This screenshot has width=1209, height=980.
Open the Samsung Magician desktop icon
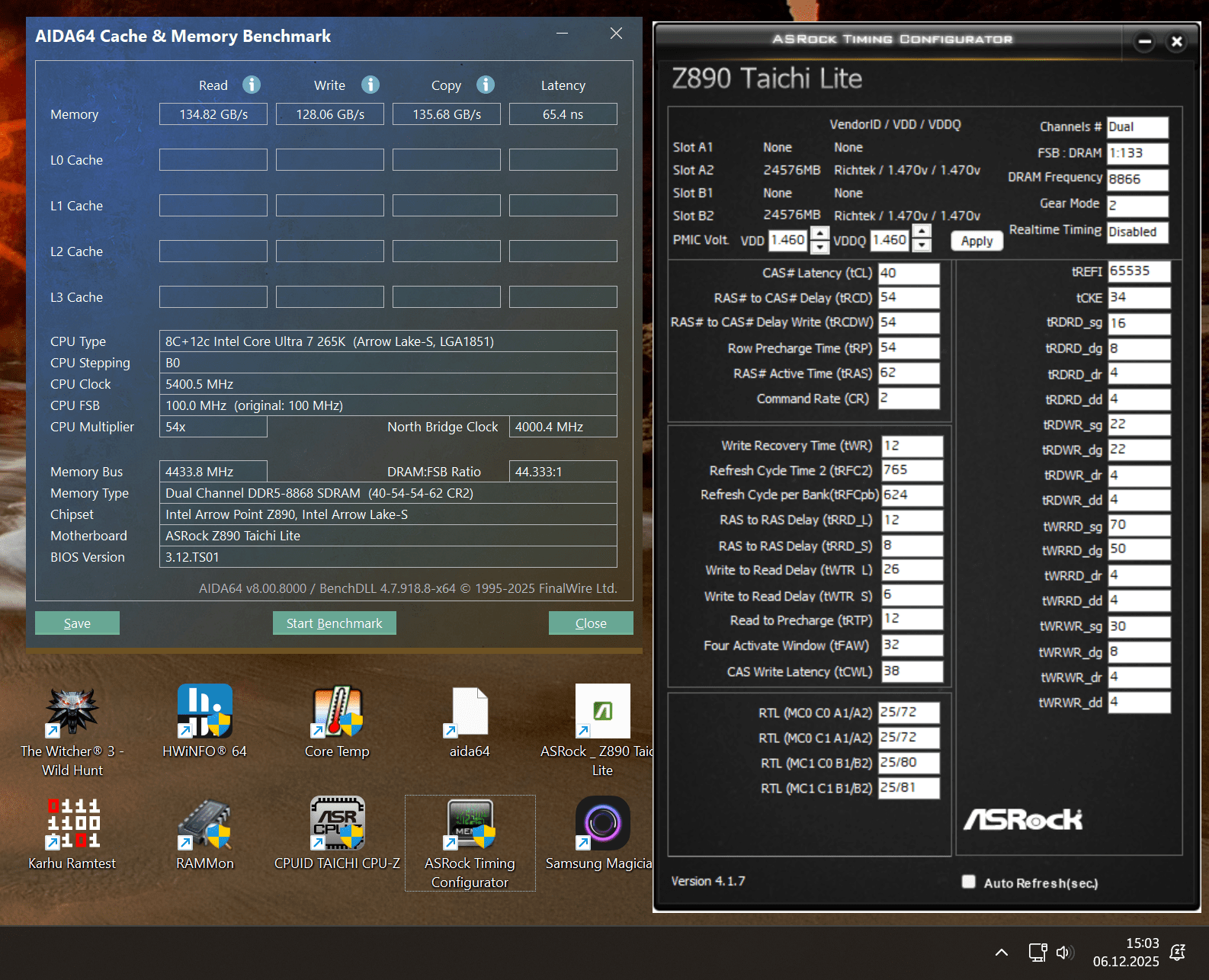(602, 834)
